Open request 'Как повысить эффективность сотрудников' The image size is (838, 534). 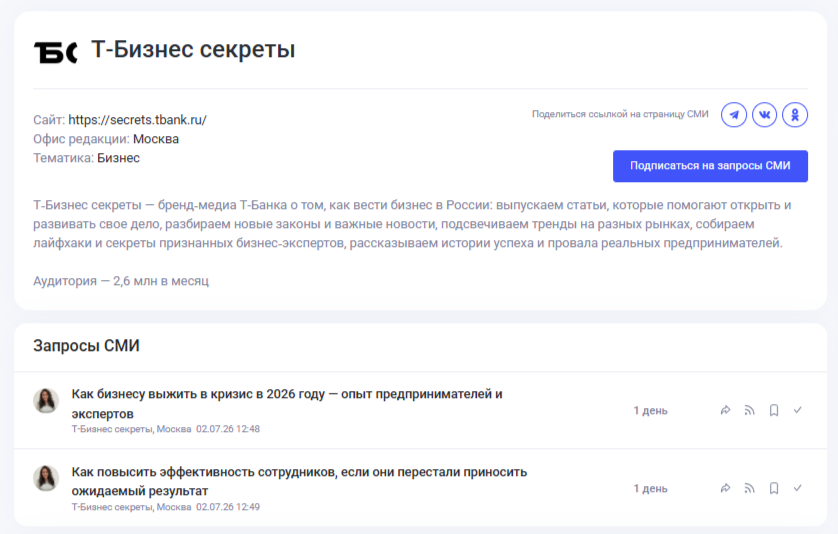coord(299,481)
